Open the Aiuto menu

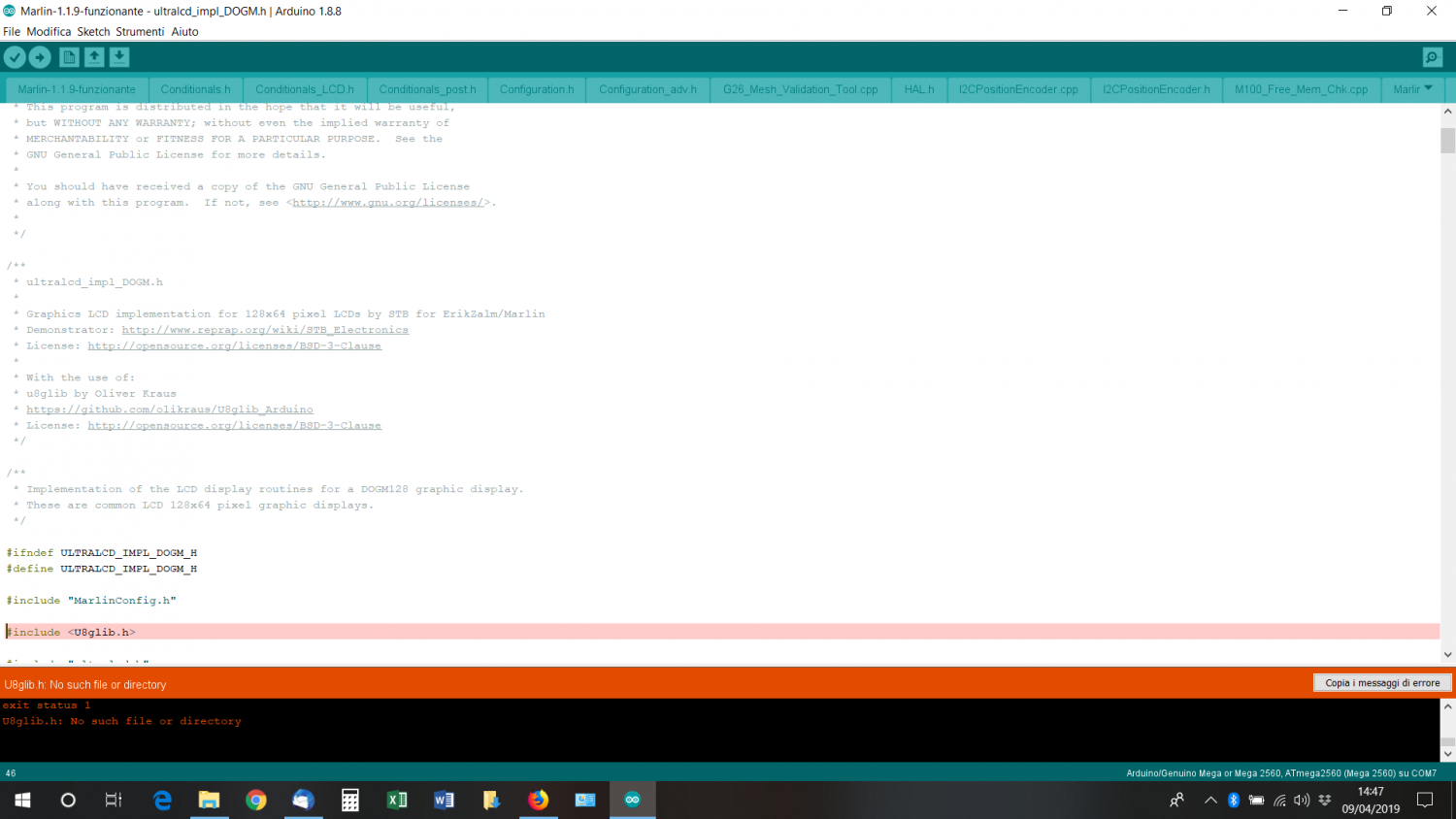[184, 32]
